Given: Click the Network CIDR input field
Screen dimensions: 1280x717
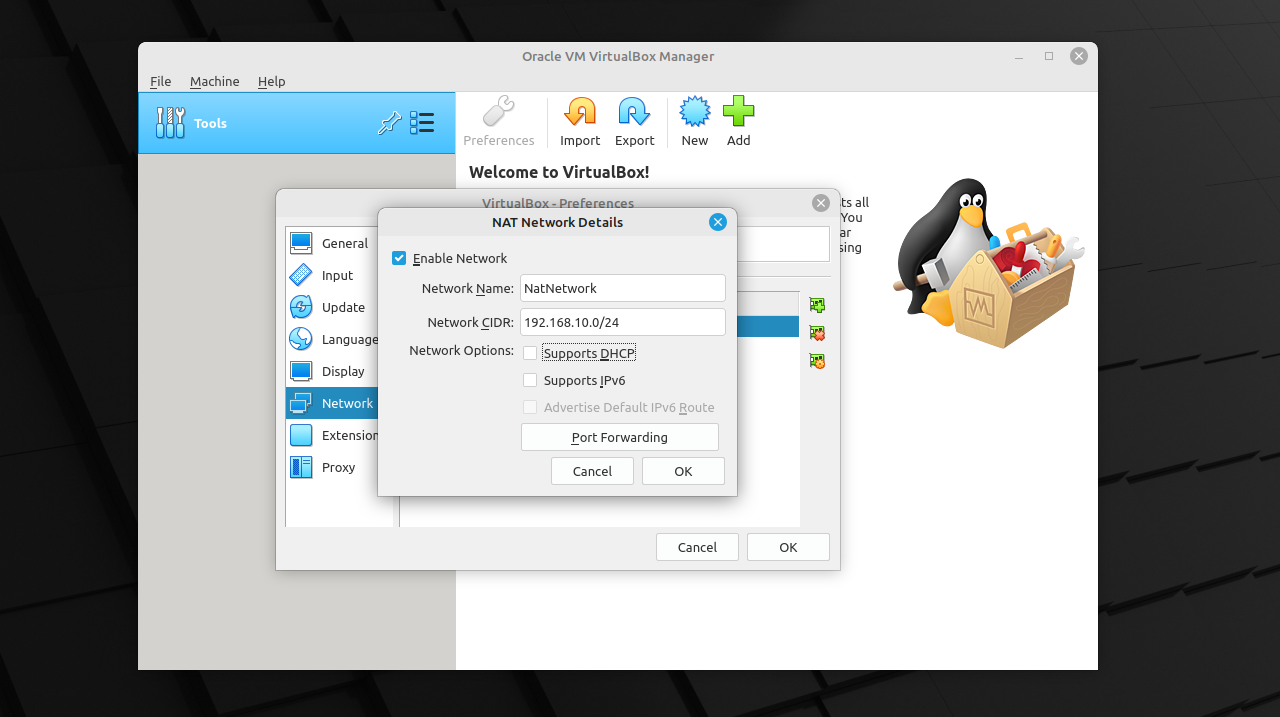Looking at the screenshot, I should click(623, 322).
